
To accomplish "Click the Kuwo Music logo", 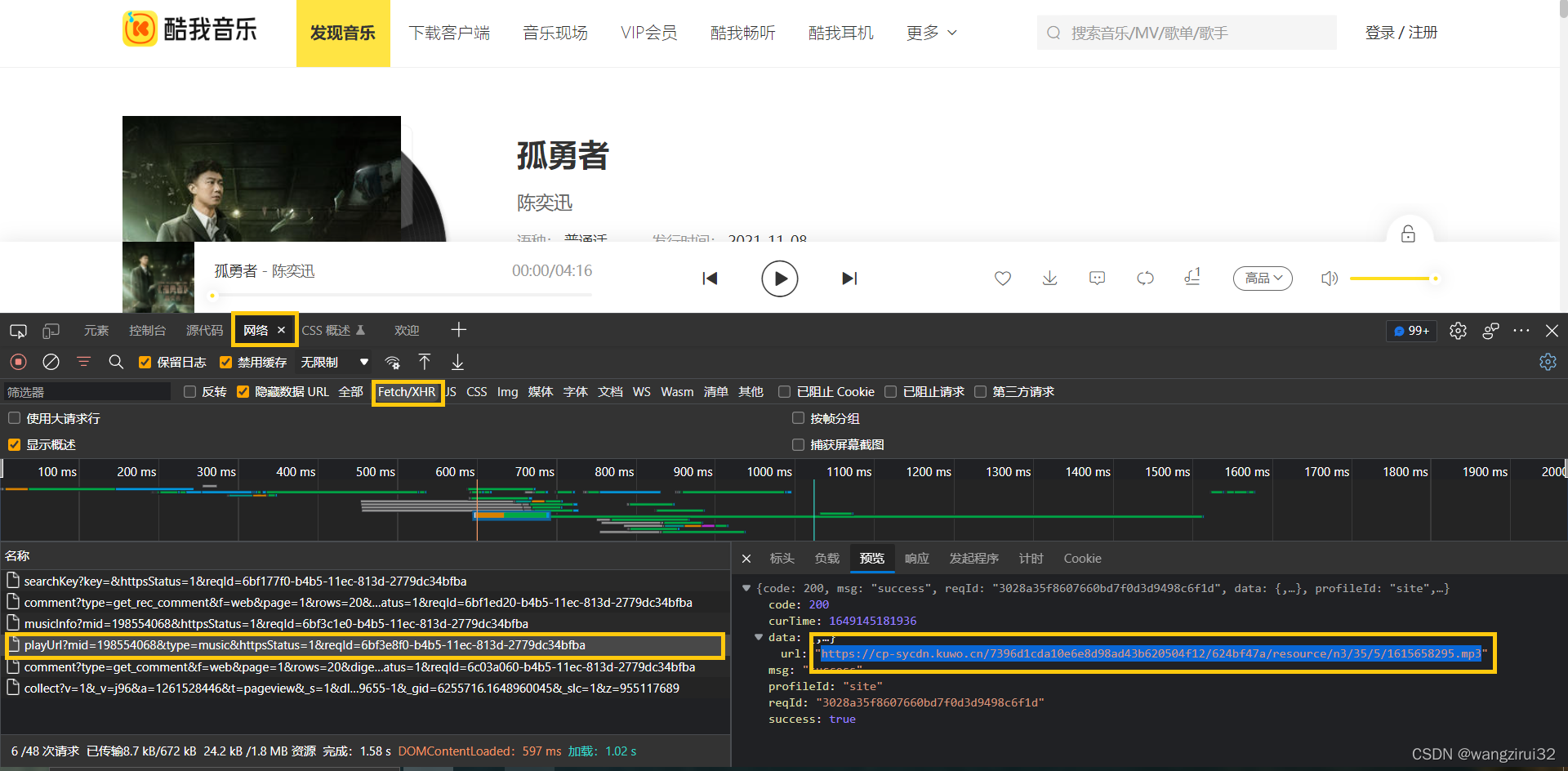I will [189, 29].
